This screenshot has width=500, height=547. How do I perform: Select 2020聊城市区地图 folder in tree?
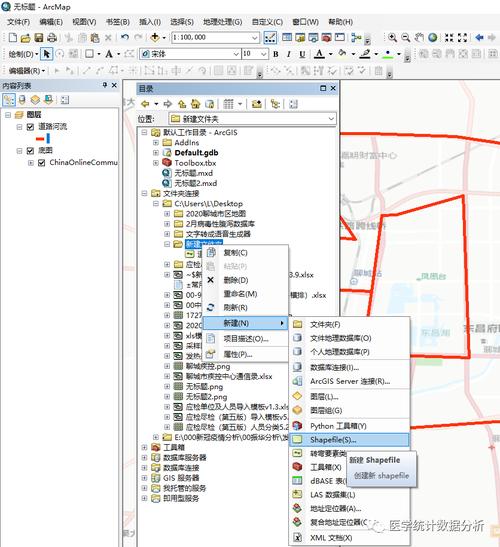coord(216,213)
